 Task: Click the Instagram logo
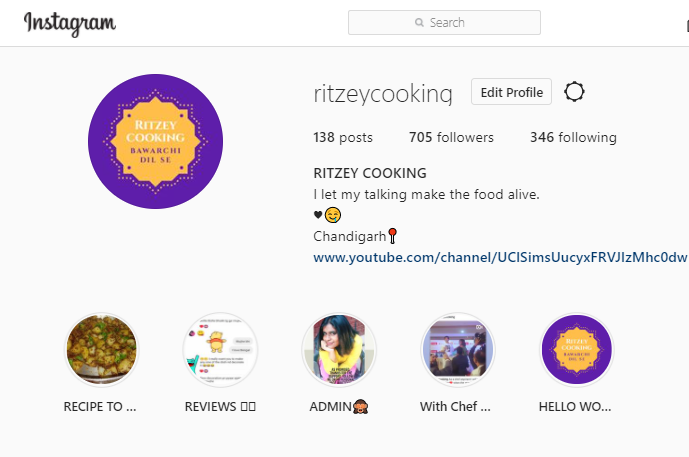(x=70, y=23)
